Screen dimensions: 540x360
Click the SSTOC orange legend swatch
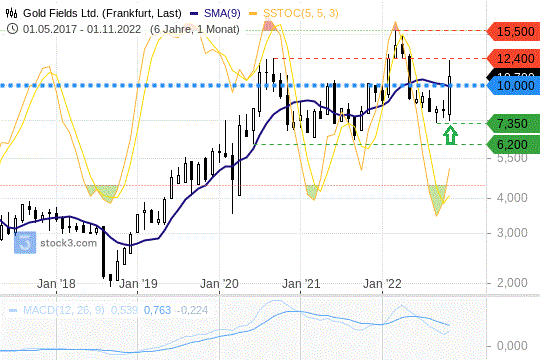point(253,13)
